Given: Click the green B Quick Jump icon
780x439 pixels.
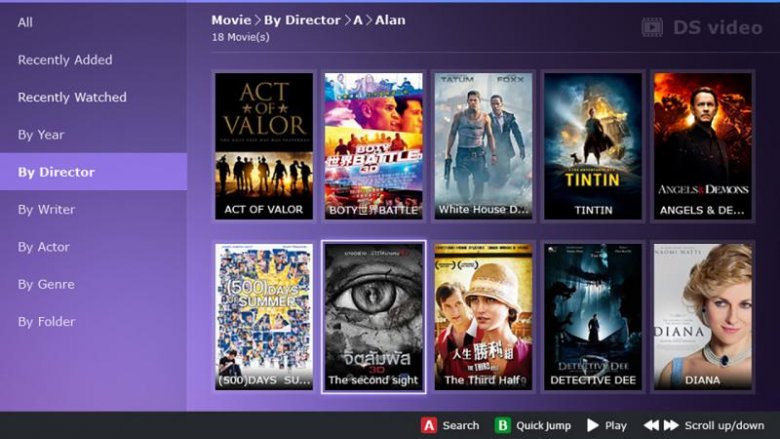Looking at the screenshot, I should pos(502,426).
